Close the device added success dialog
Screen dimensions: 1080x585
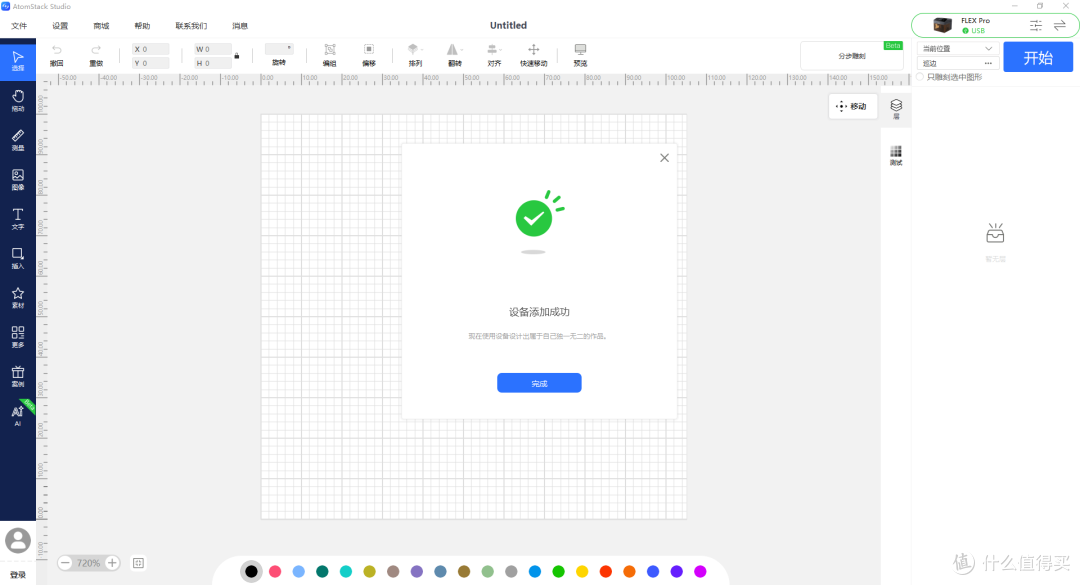(x=665, y=158)
